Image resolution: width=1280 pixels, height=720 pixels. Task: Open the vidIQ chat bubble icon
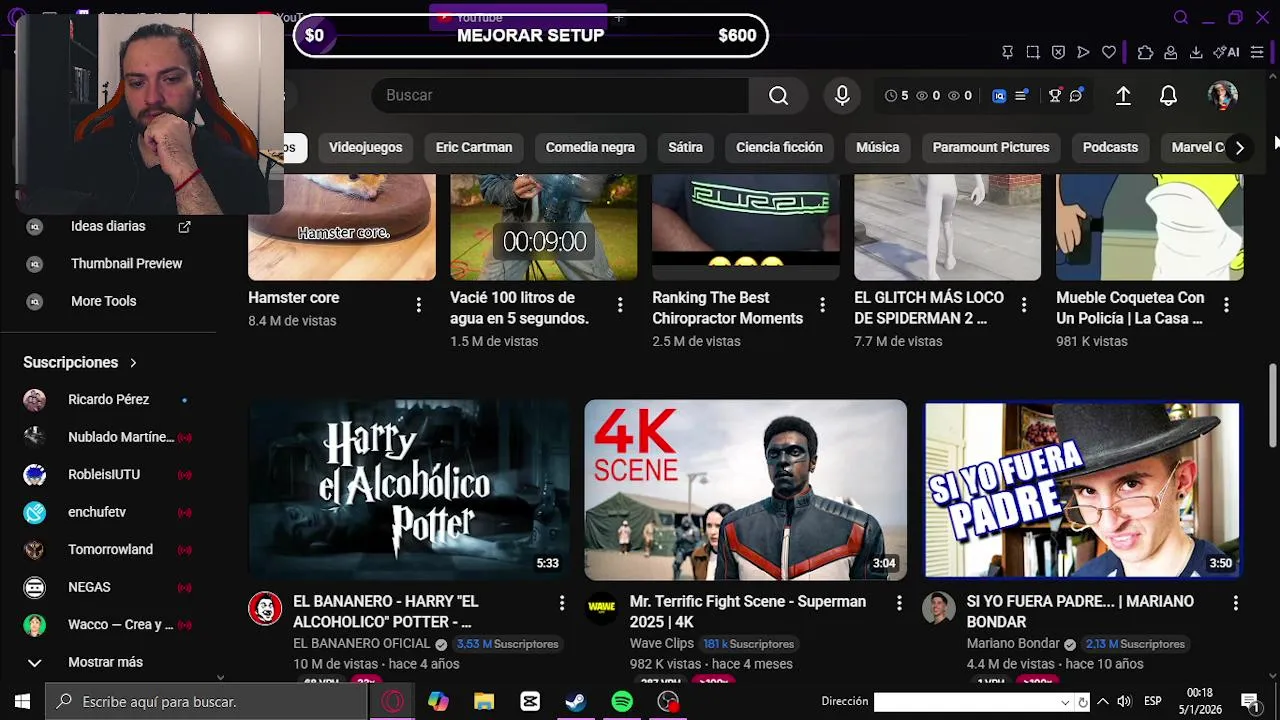point(1076,96)
